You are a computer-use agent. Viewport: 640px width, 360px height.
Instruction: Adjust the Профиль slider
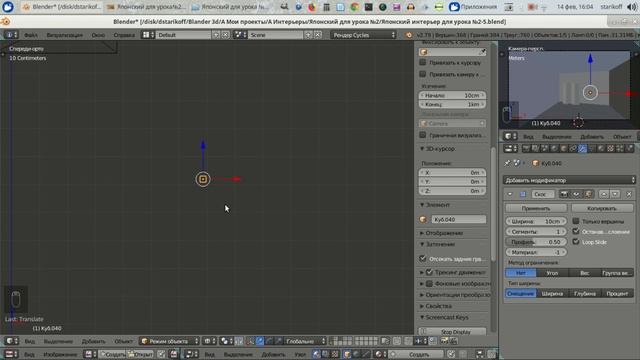(x=536, y=242)
